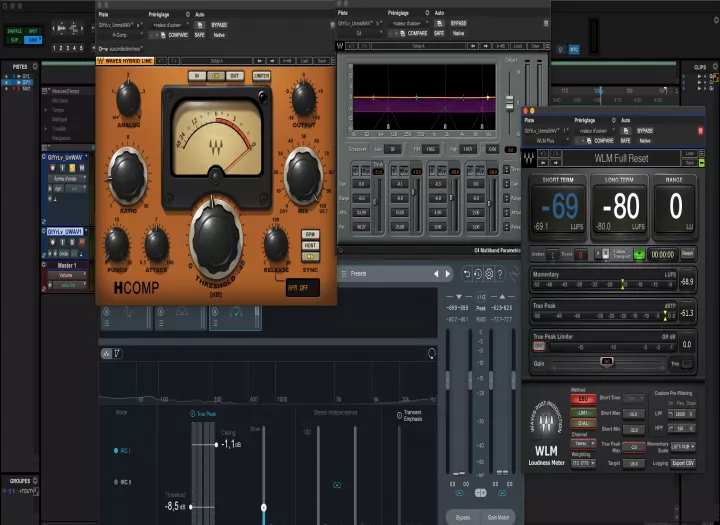Viewport: 720px width, 525px height.
Task: Click previous preset arrow in H-Comp toolbar
Action: (x=259, y=61)
